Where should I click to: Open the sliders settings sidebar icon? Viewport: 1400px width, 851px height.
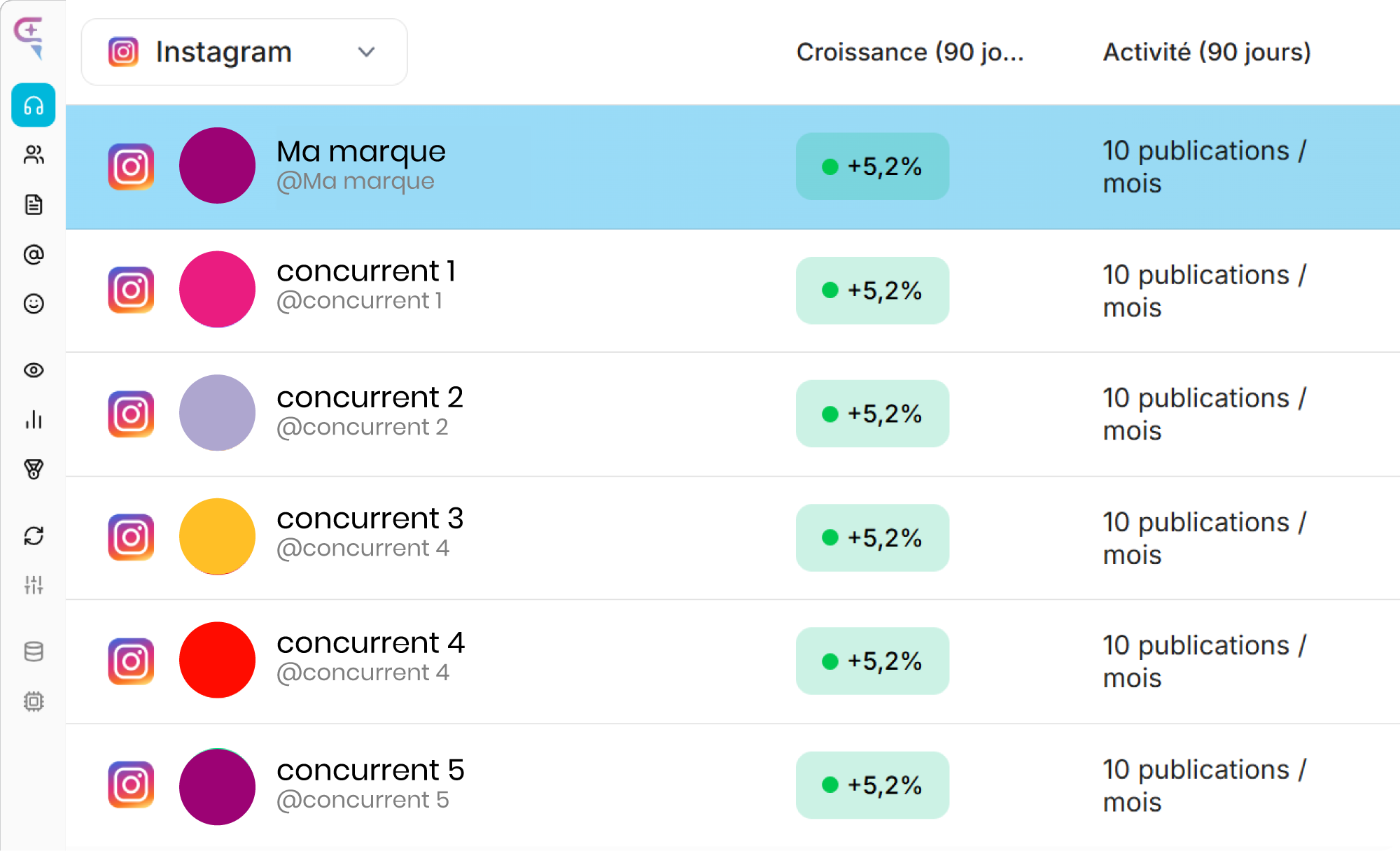click(x=34, y=584)
